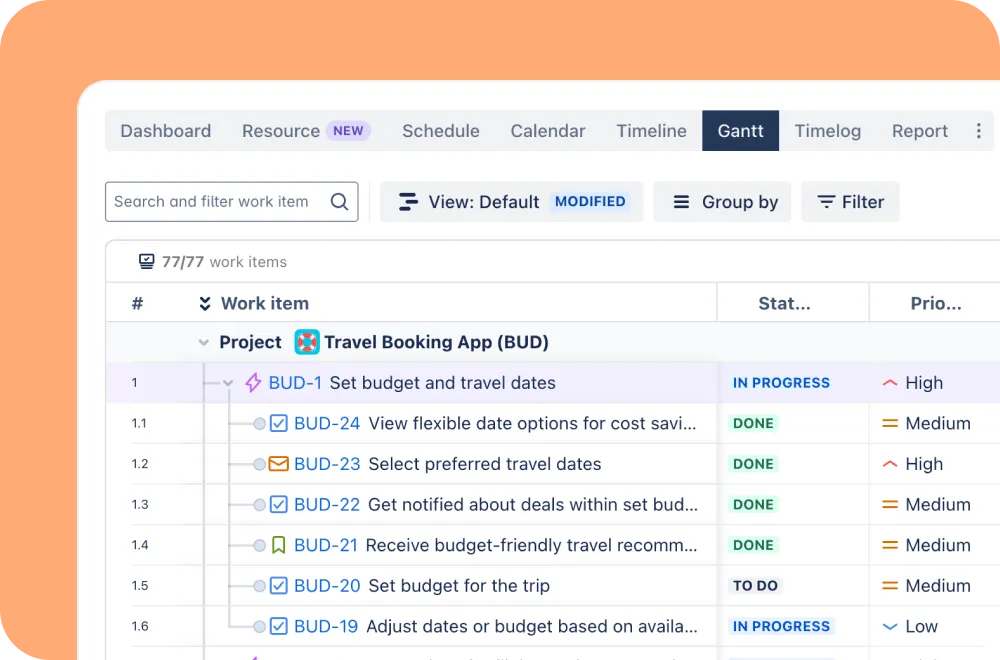
Task: Click the DONE status of BUD-24
Action: (x=753, y=423)
